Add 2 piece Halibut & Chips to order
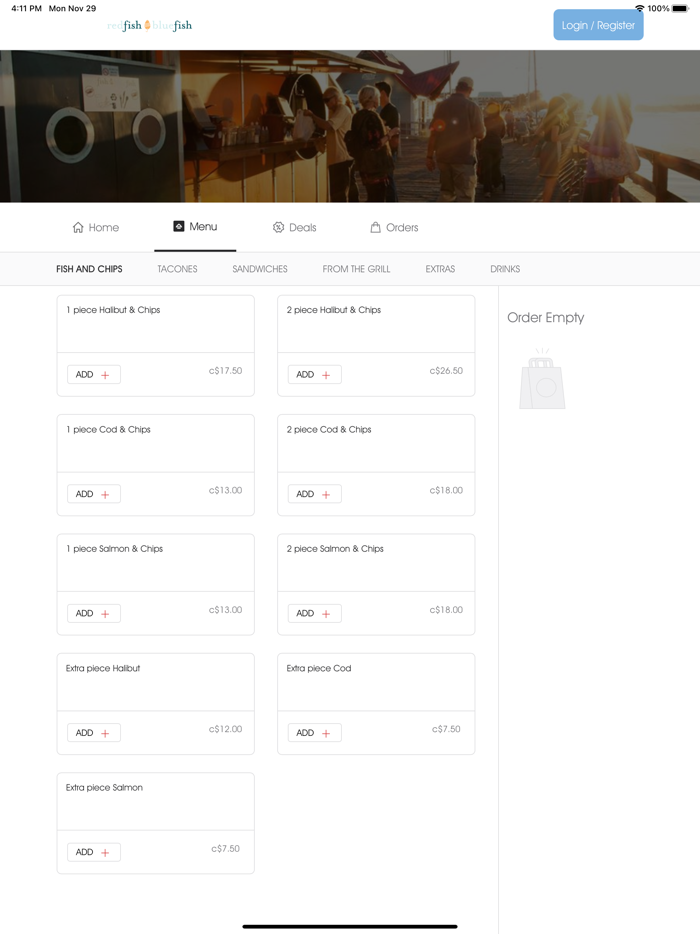Screen dimensions: 700x934 point(315,375)
